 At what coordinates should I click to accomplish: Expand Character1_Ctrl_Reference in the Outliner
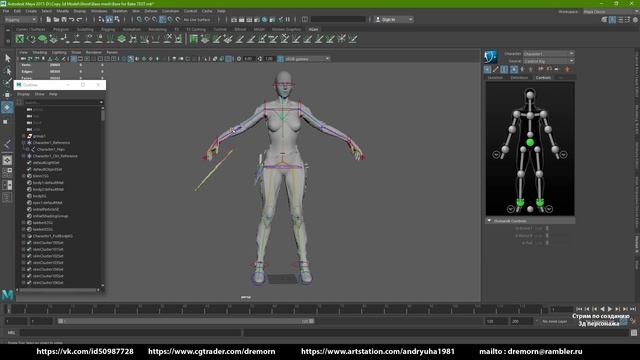point(24,156)
